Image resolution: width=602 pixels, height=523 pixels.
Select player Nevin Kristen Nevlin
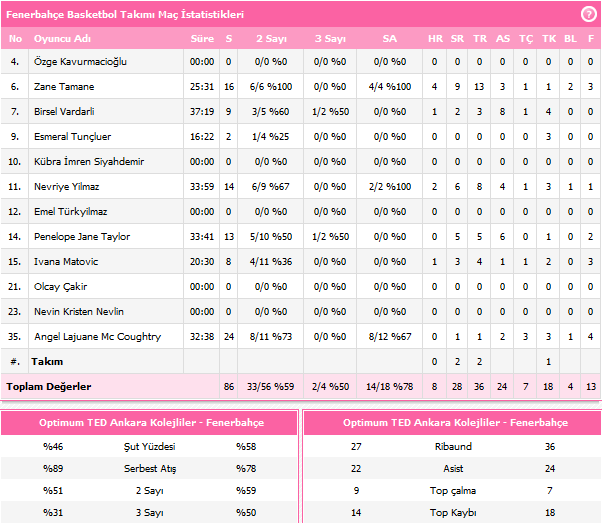(x=79, y=311)
